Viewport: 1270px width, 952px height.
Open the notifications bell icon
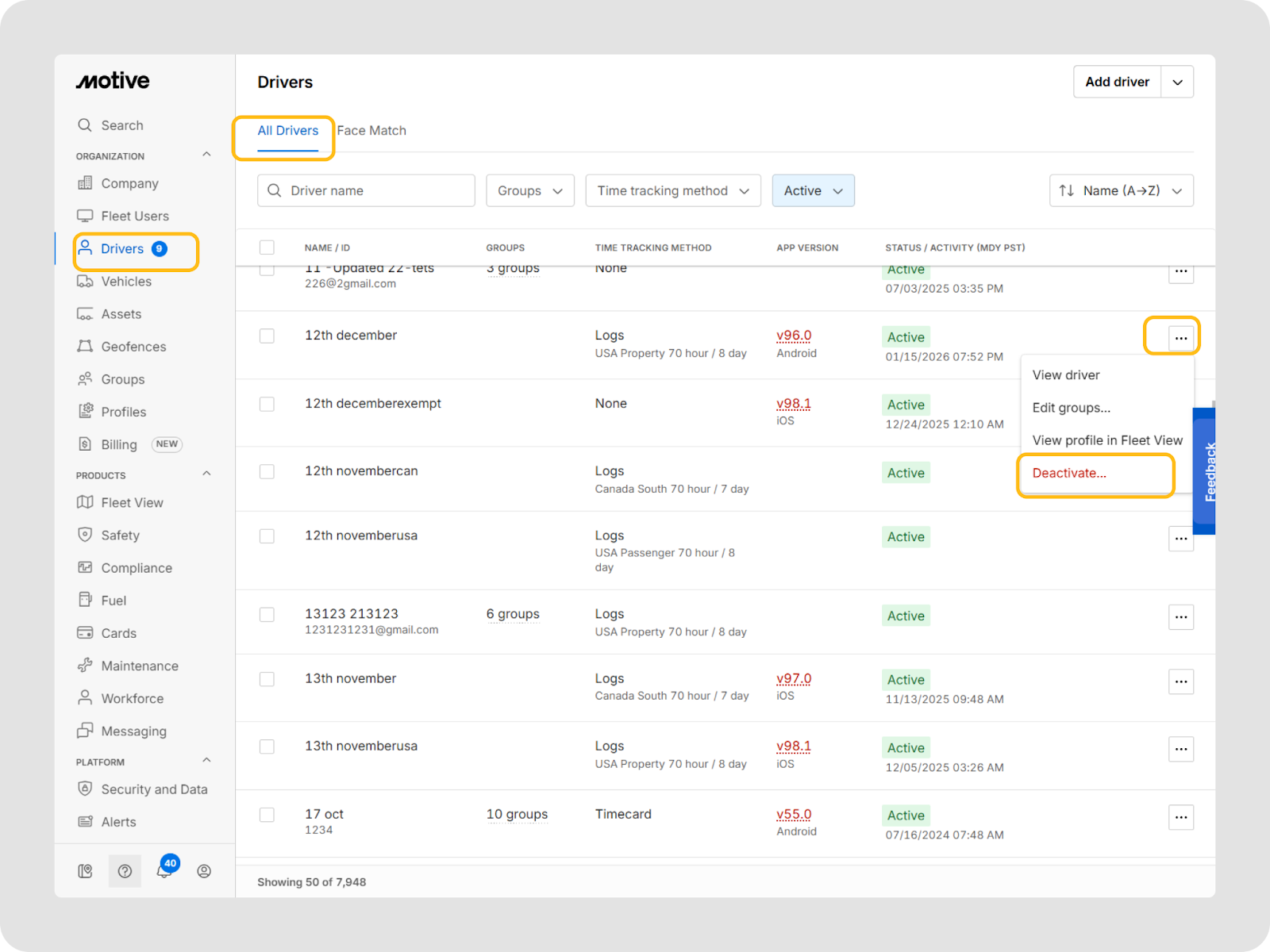(x=164, y=871)
